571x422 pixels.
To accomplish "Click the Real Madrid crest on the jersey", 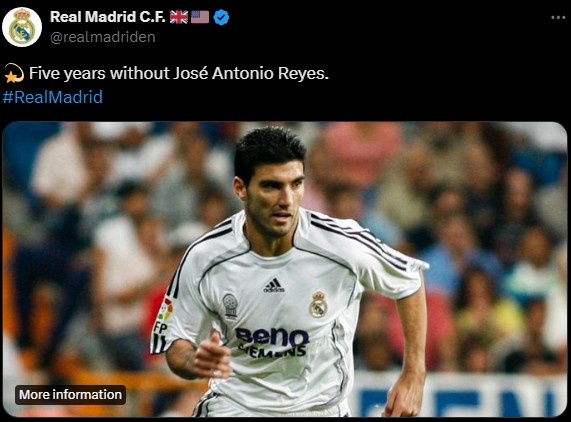I will tap(318, 304).
